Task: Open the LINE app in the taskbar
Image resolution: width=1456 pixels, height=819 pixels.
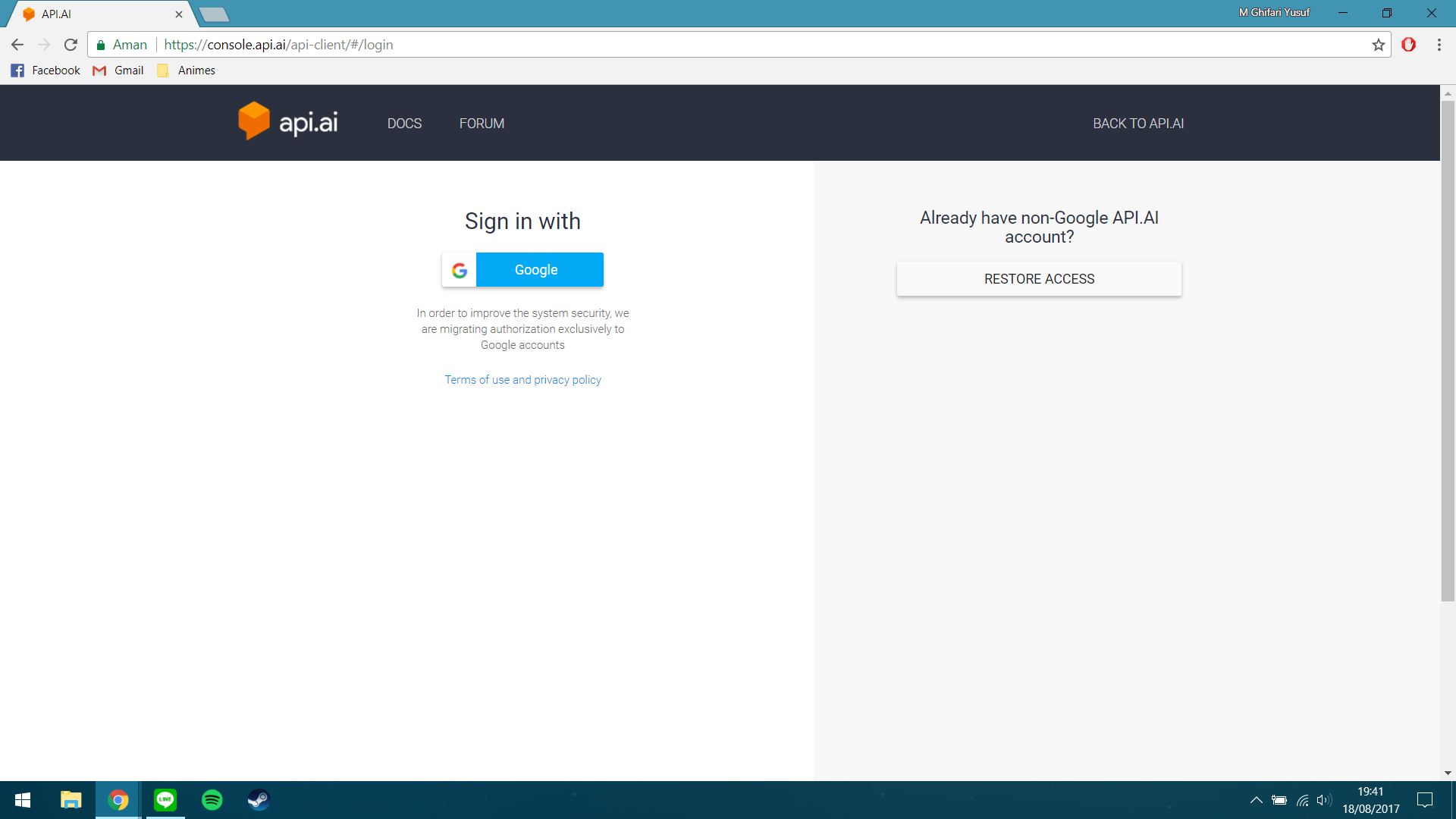Action: 165,799
